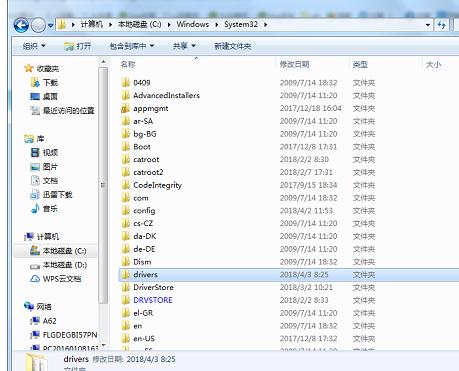The image size is (459, 371).
Task: Select the 计算机 sidebar icon
Action: [x=29, y=237]
